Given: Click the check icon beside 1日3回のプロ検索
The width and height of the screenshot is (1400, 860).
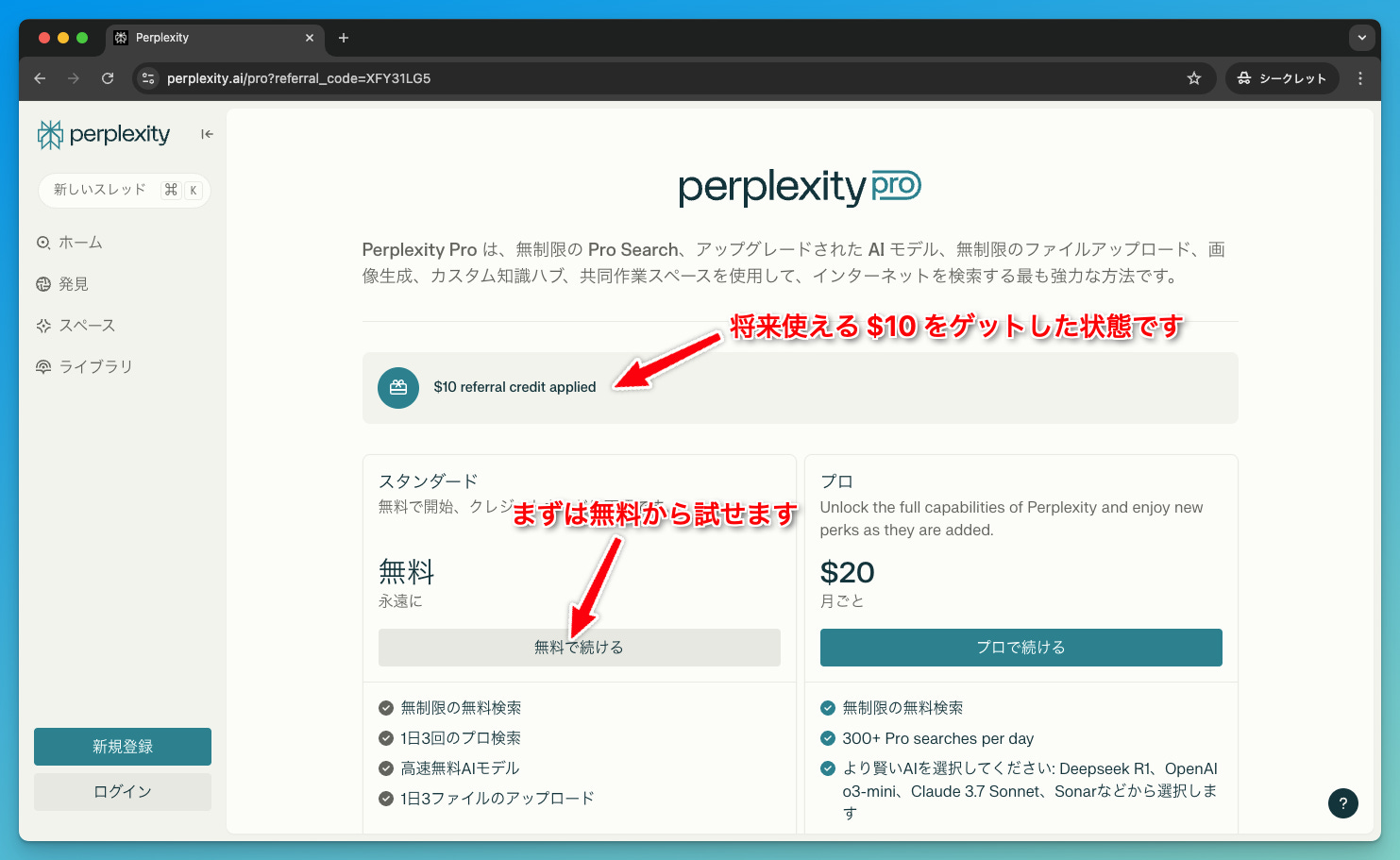Looking at the screenshot, I should (x=386, y=738).
